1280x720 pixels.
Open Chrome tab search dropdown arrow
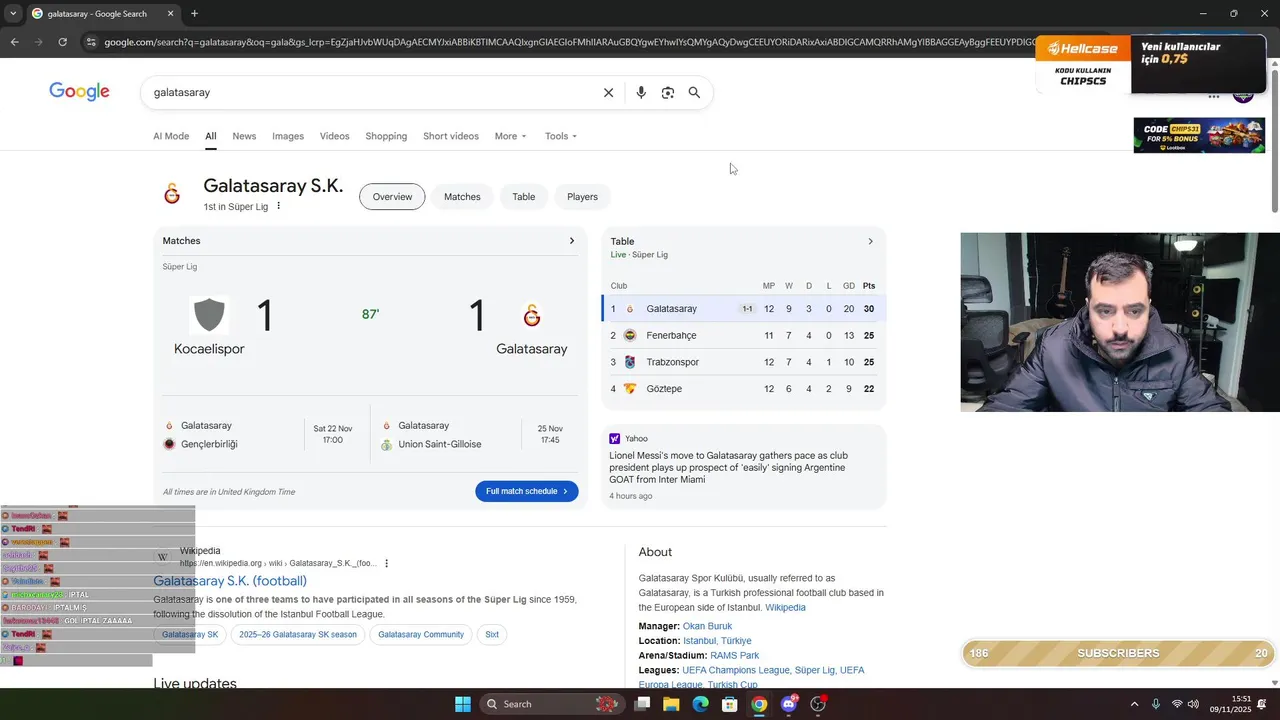click(x=13, y=14)
